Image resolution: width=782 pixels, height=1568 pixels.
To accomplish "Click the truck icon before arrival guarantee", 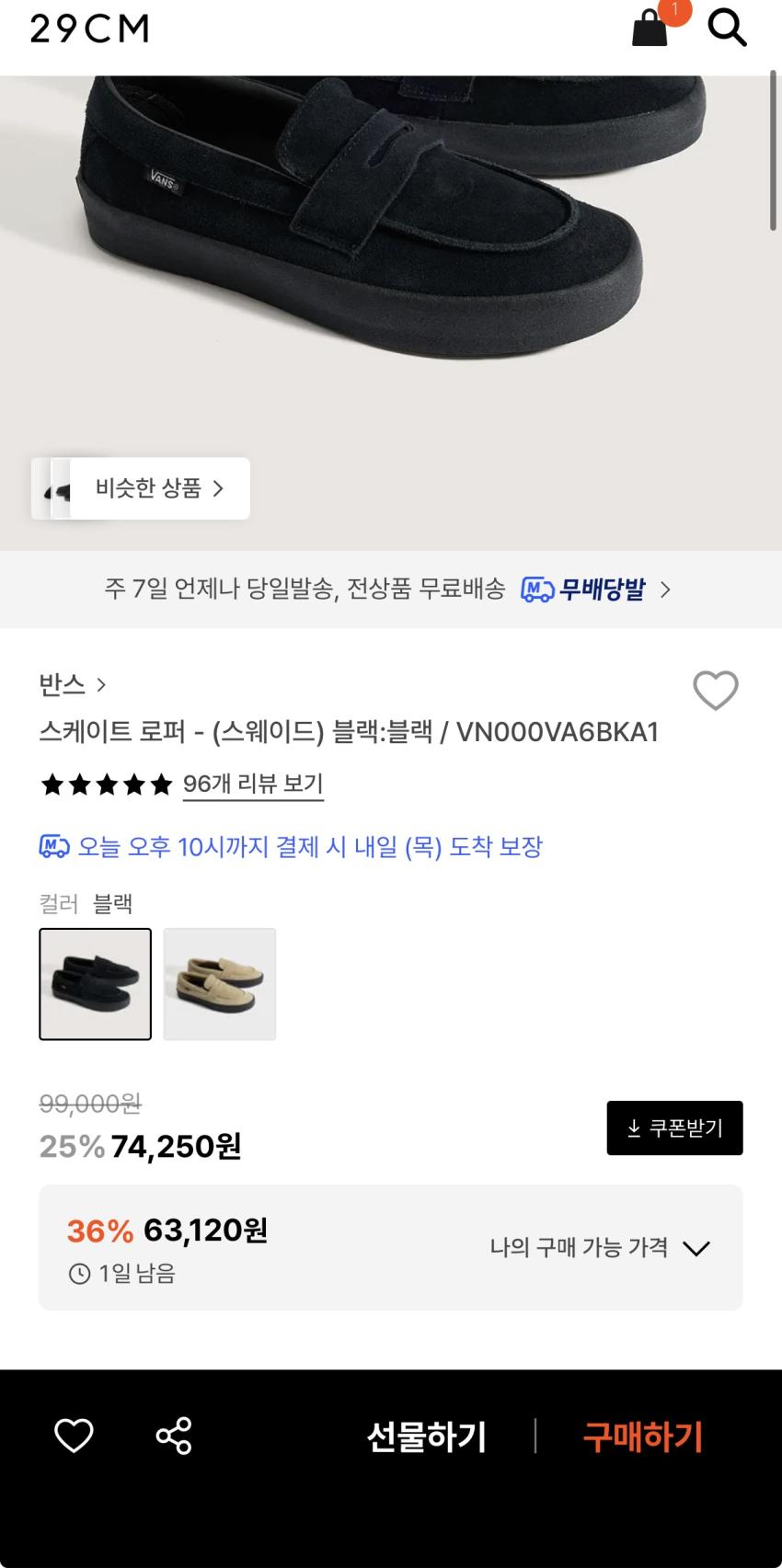I will tap(54, 847).
